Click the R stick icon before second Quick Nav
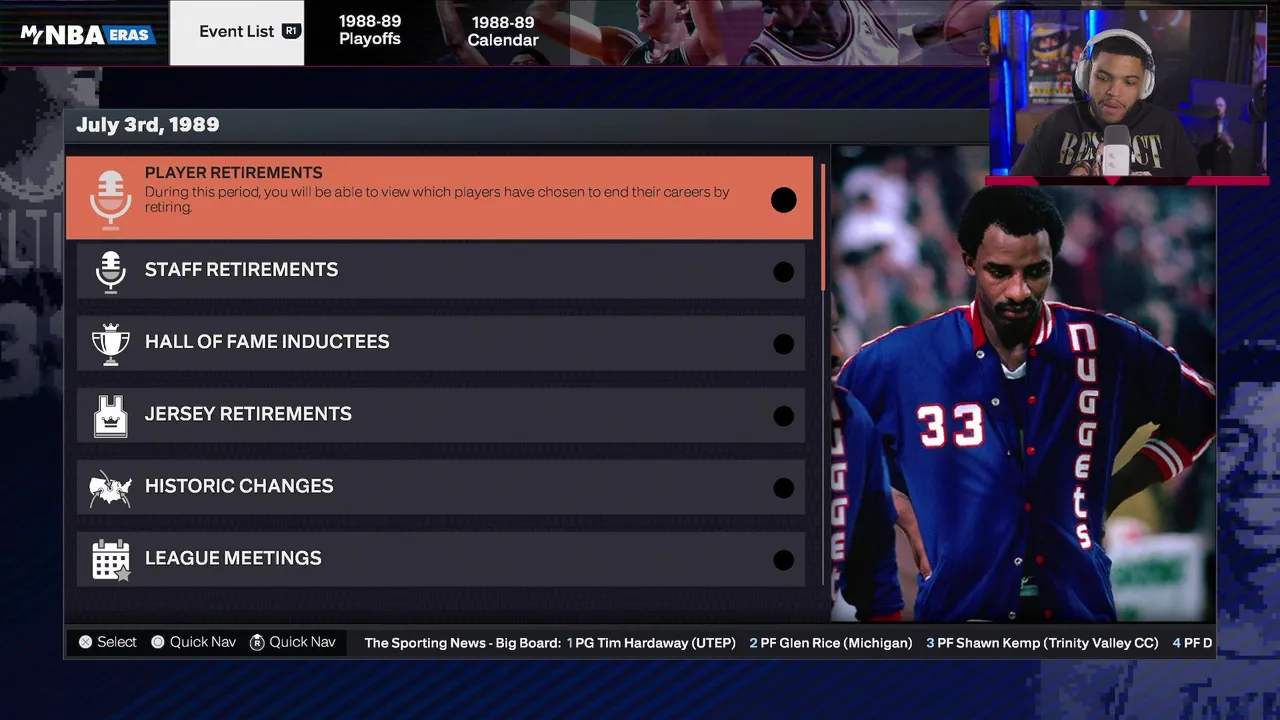The height and width of the screenshot is (720, 1280). 257,642
